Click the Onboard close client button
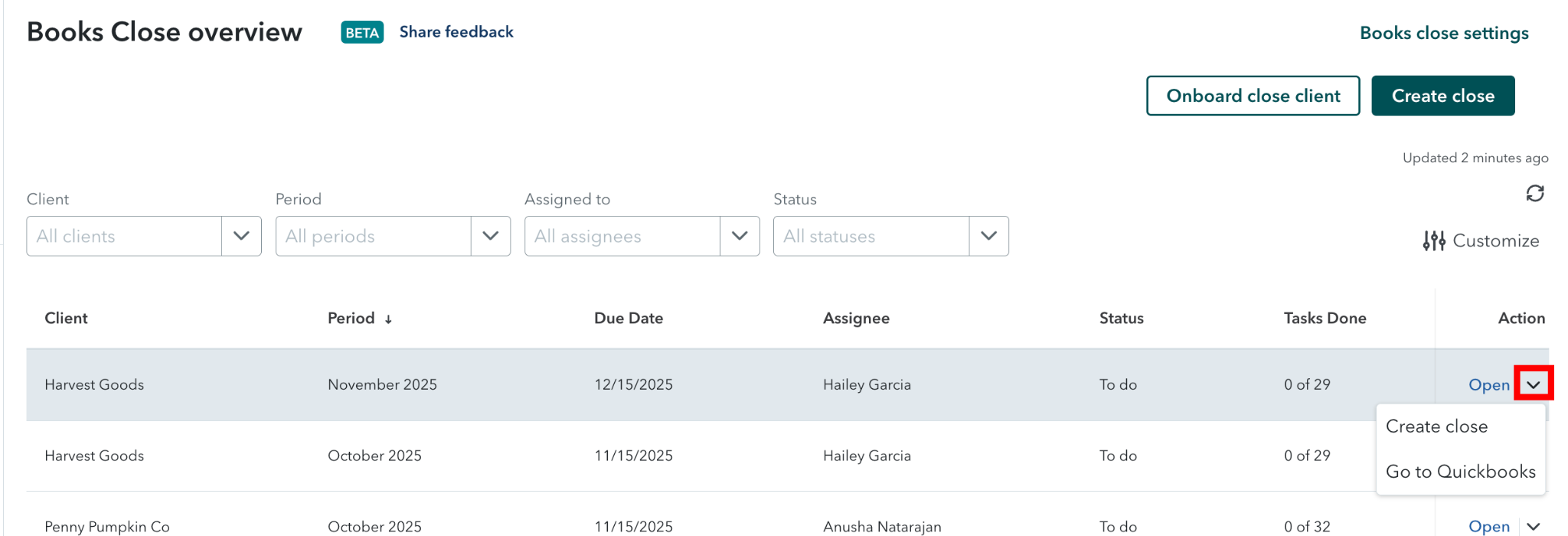 tap(1253, 96)
